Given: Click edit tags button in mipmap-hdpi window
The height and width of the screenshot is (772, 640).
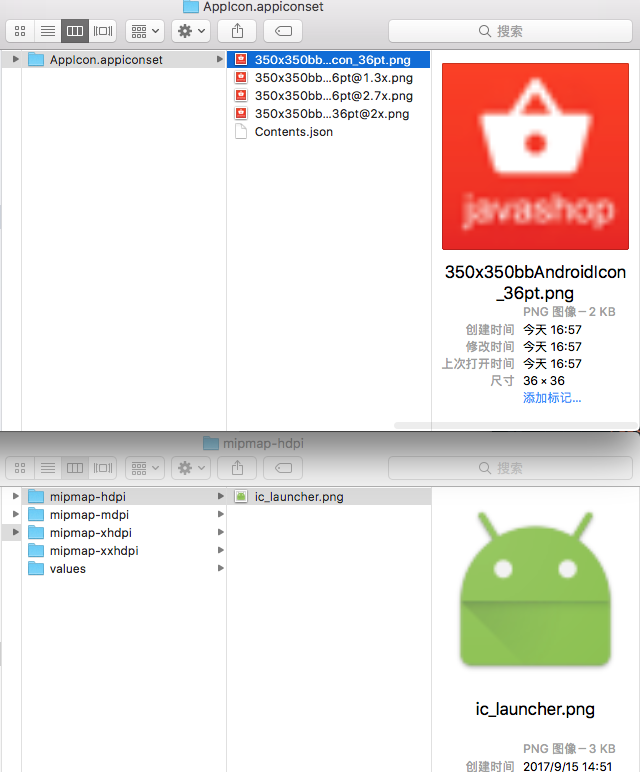Looking at the screenshot, I should coord(283,468).
